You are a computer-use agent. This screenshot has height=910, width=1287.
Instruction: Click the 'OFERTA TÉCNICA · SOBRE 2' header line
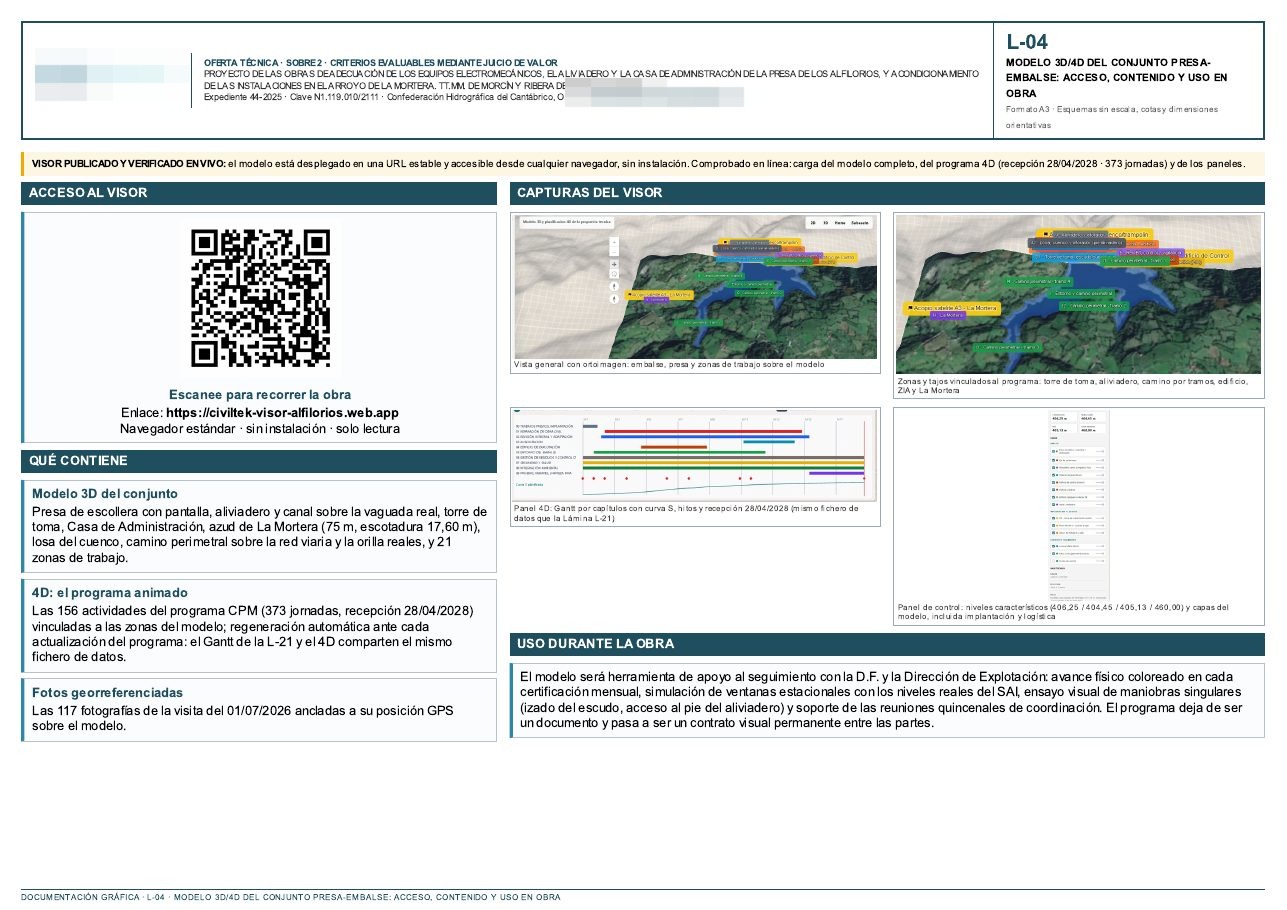click(380, 62)
